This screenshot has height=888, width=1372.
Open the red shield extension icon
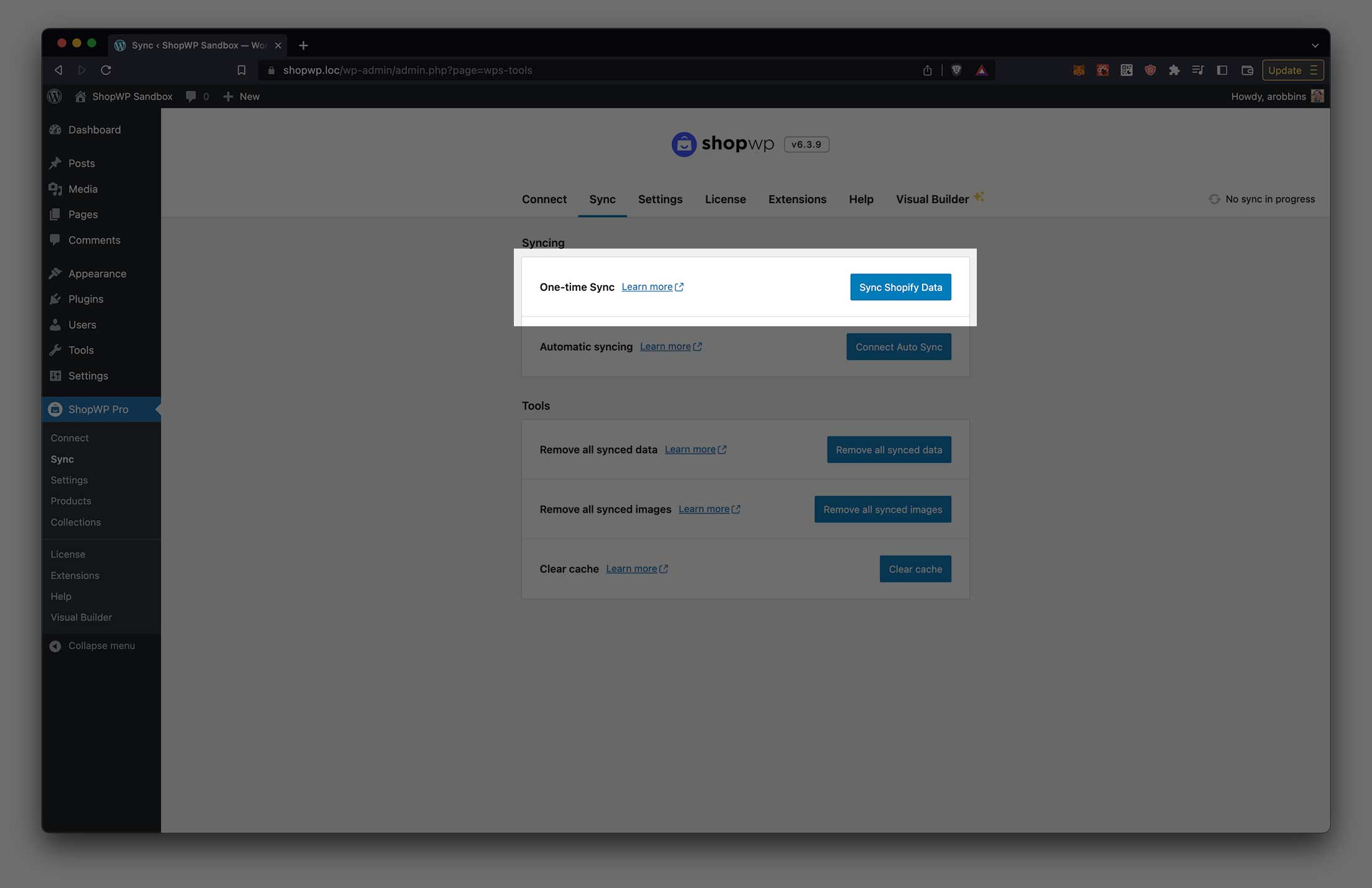point(1150,70)
